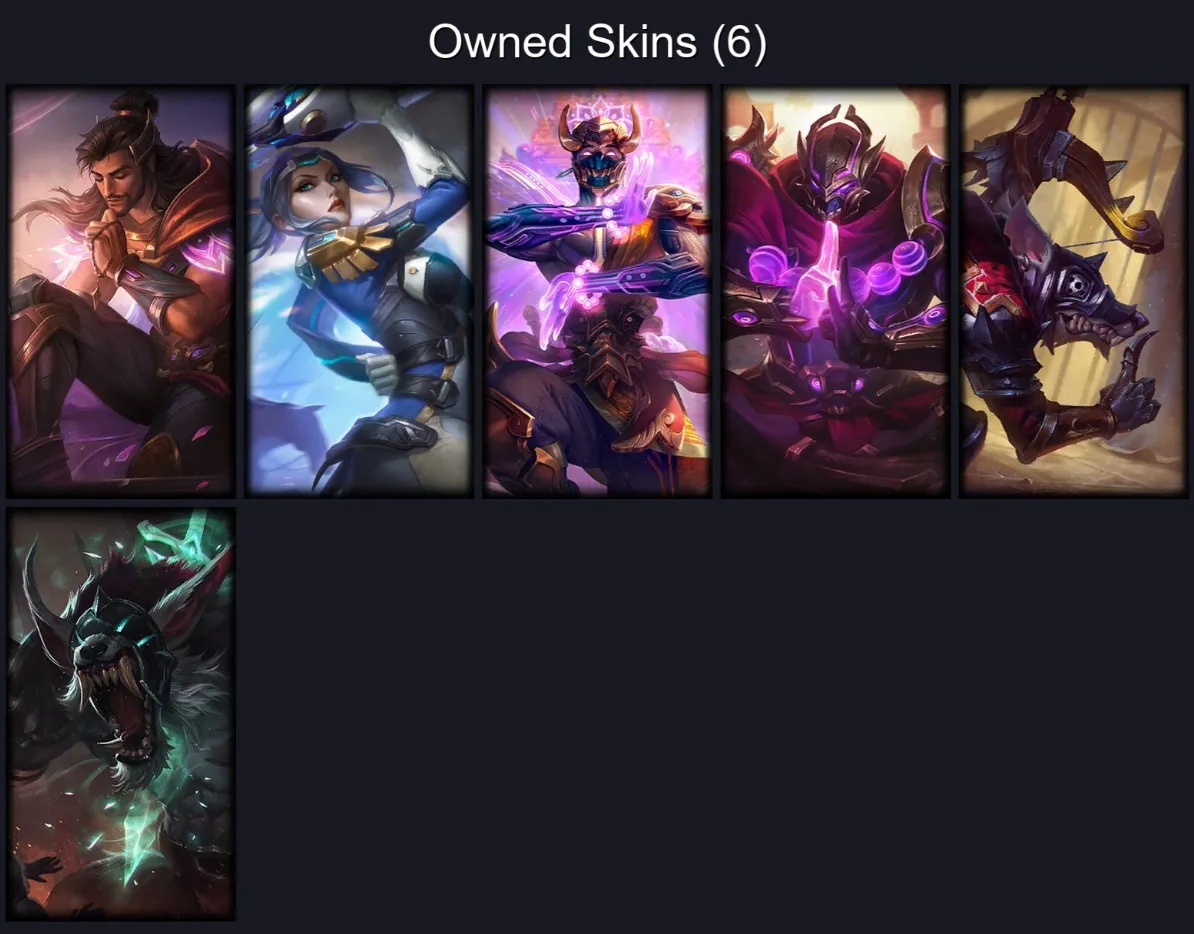Pick the first skin card in top row
Screen dimensions: 1194x934
(121, 292)
